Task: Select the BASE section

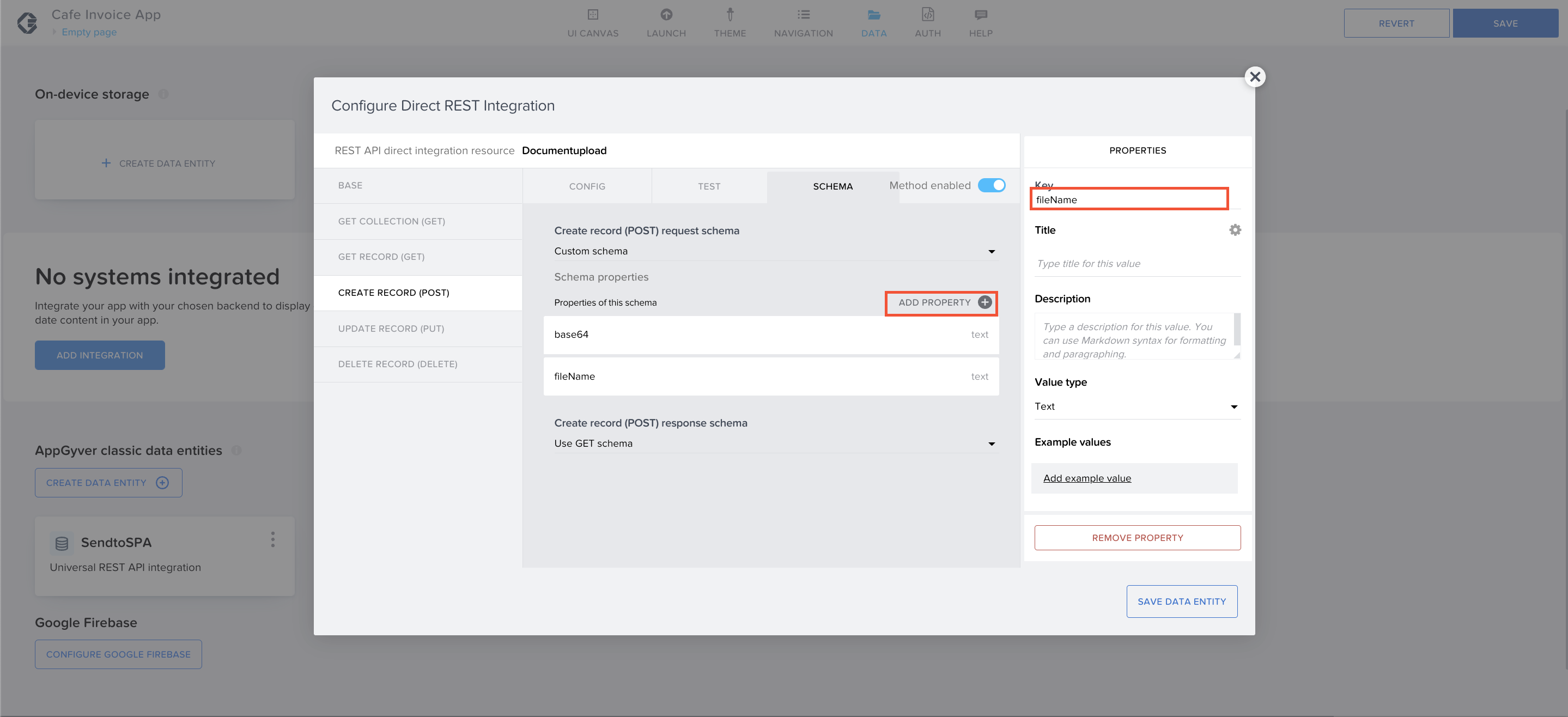Action: point(418,186)
